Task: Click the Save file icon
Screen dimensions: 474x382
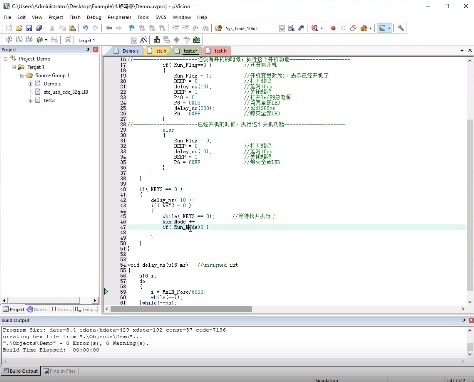Action: [29, 28]
